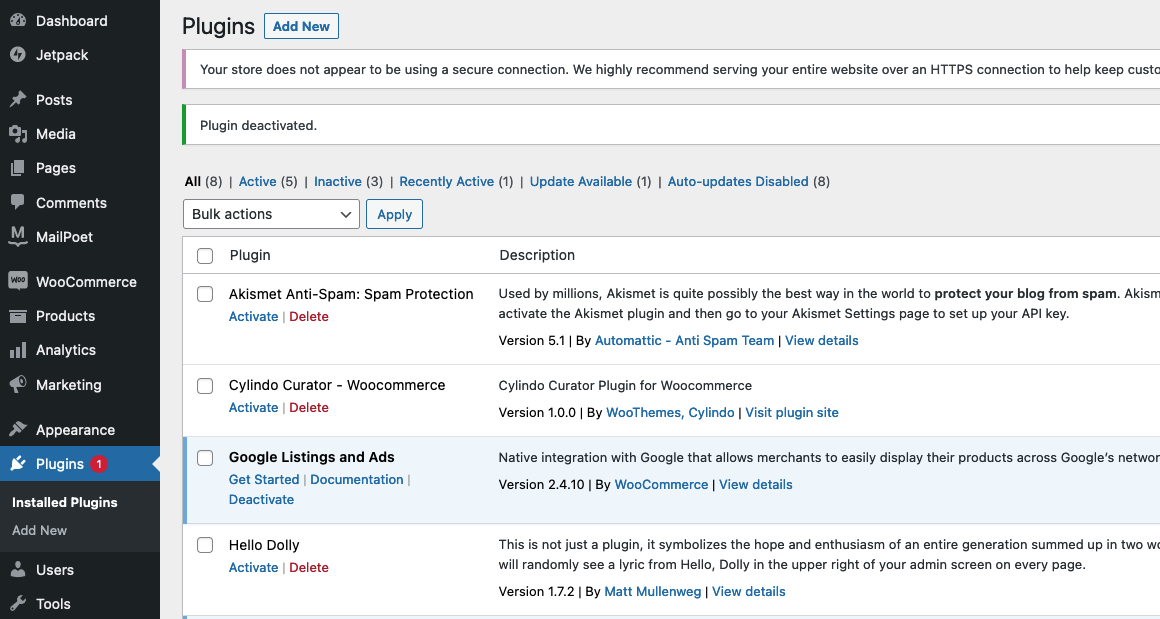Activate Cylindo Curator plugin

pyautogui.click(x=253, y=407)
